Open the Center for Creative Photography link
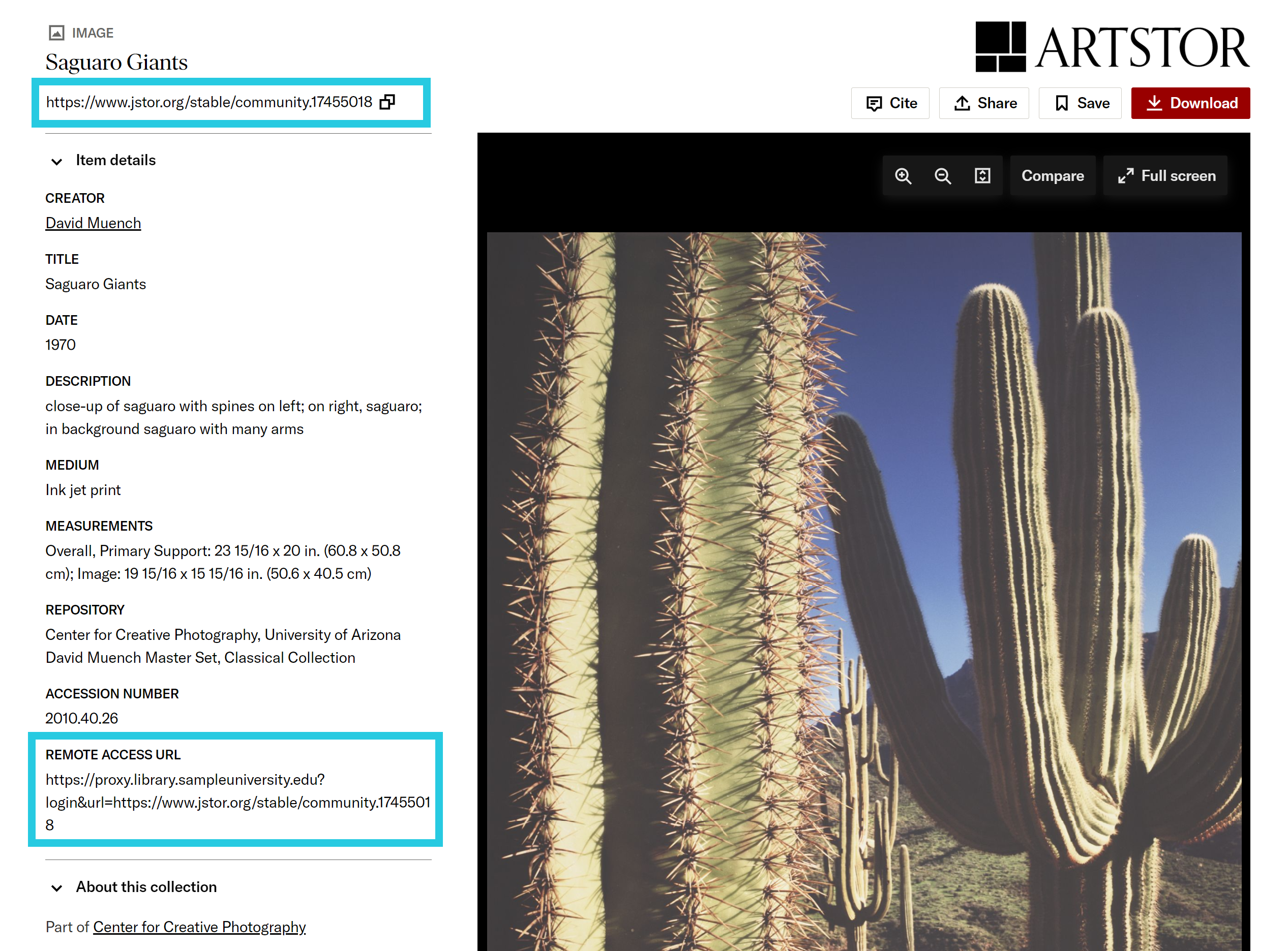This screenshot has width=1288, height=951. tap(199, 927)
